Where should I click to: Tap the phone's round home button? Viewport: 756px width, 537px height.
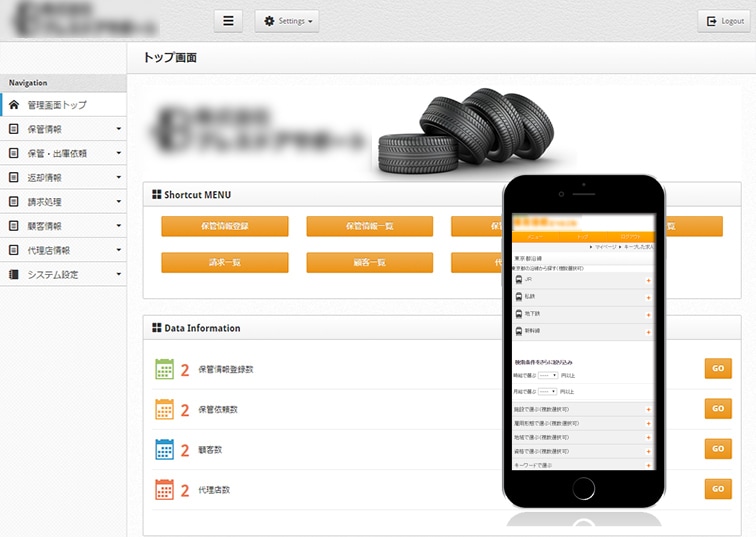click(583, 488)
